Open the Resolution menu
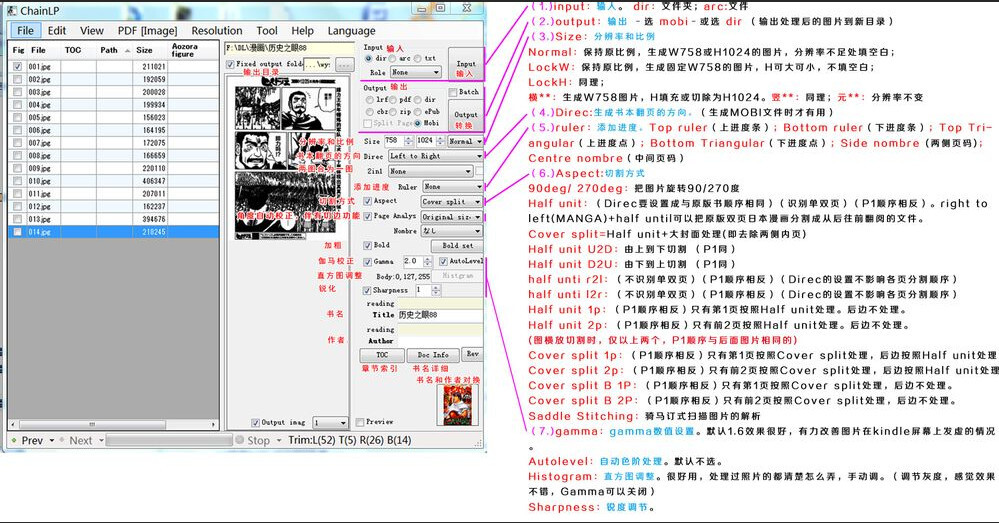Viewport: 999px width, 523px height. tap(217, 31)
